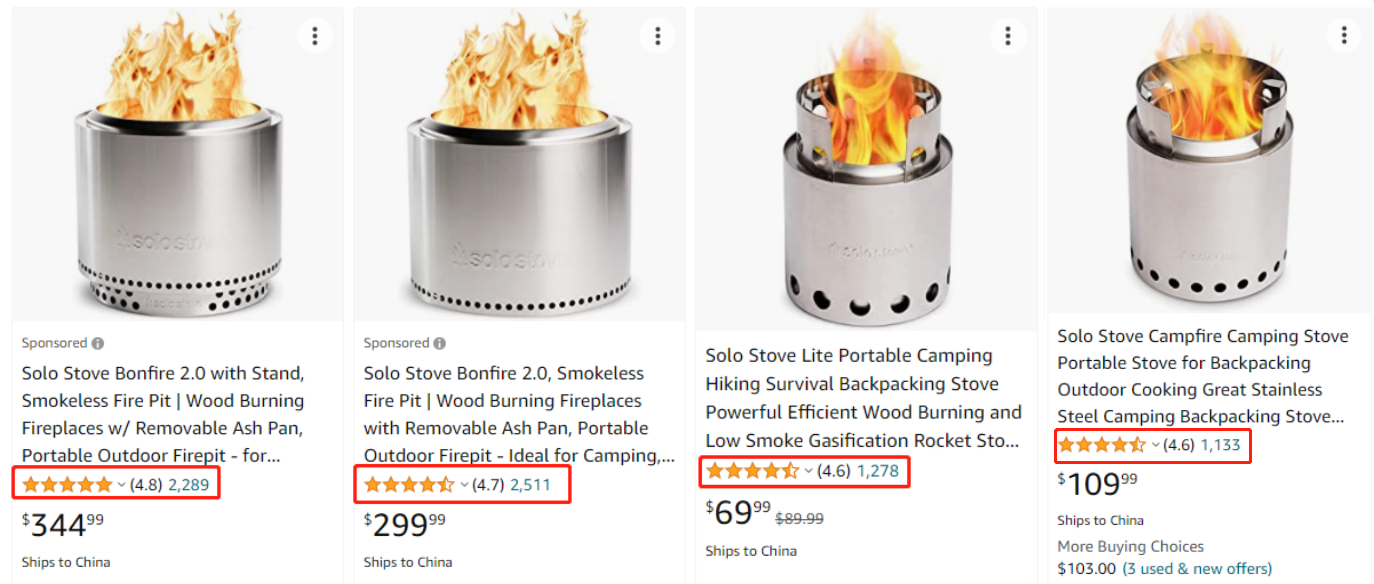View the 1,278 customer reviews
1374x584 pixels.
(877, 470)
